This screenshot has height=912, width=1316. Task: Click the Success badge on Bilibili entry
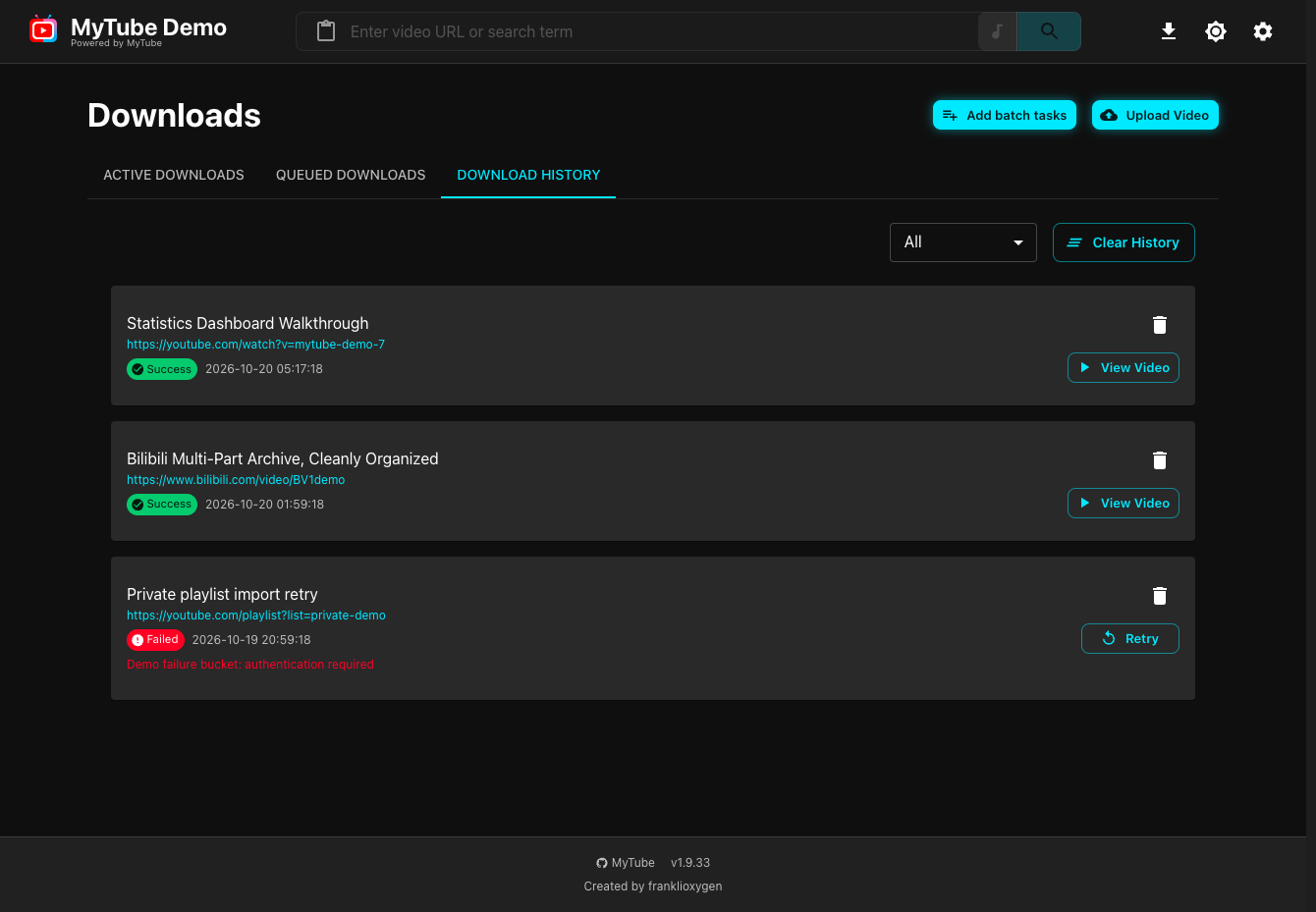click(x=162, y=505)
